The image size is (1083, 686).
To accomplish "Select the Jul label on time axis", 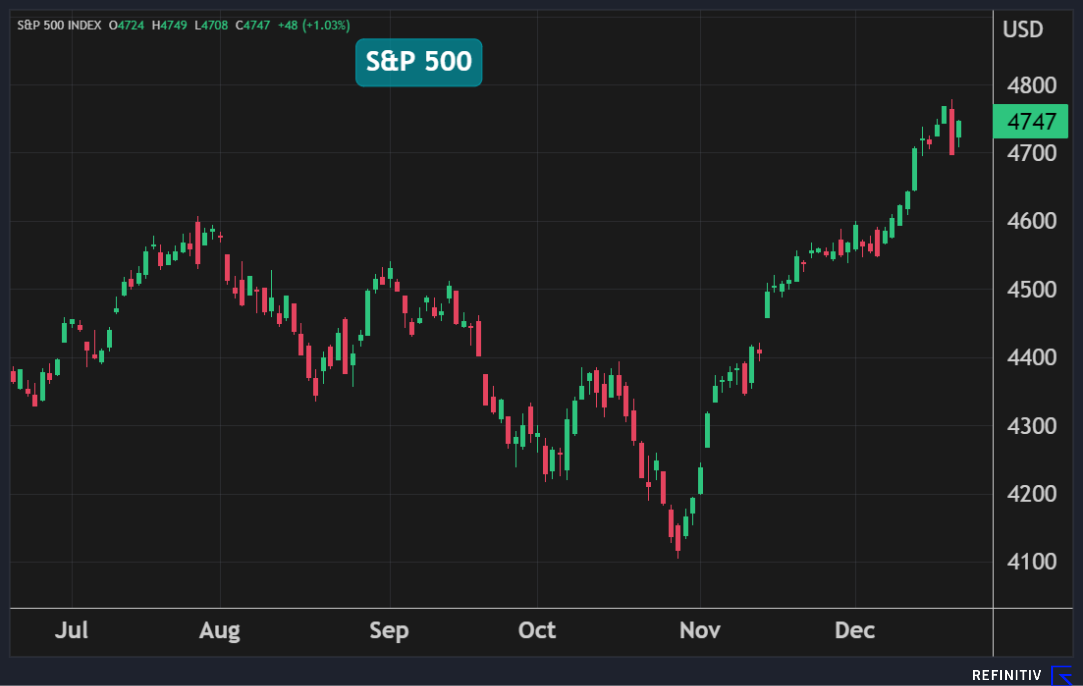I will click(x=72, y=630).
